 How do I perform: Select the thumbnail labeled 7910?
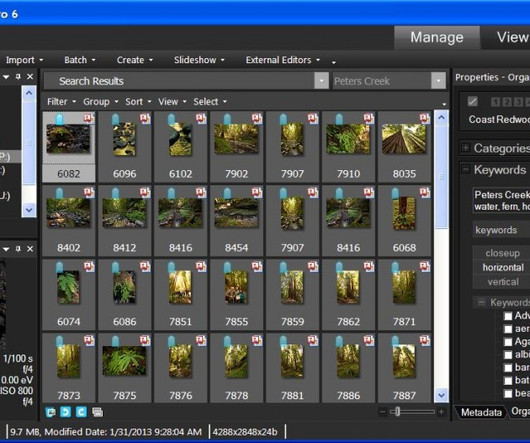[348, 147]
